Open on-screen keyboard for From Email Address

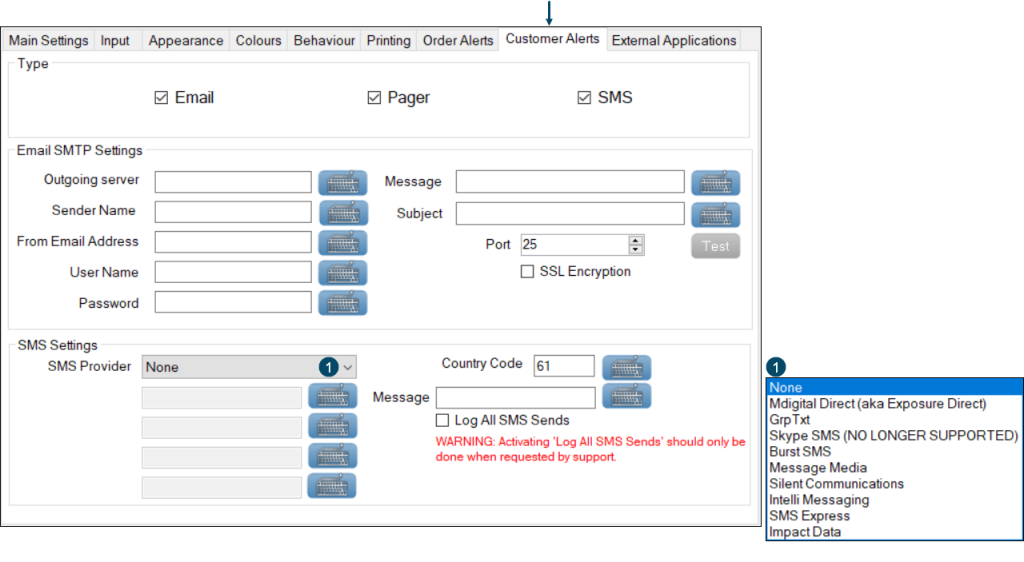[343, 242]
